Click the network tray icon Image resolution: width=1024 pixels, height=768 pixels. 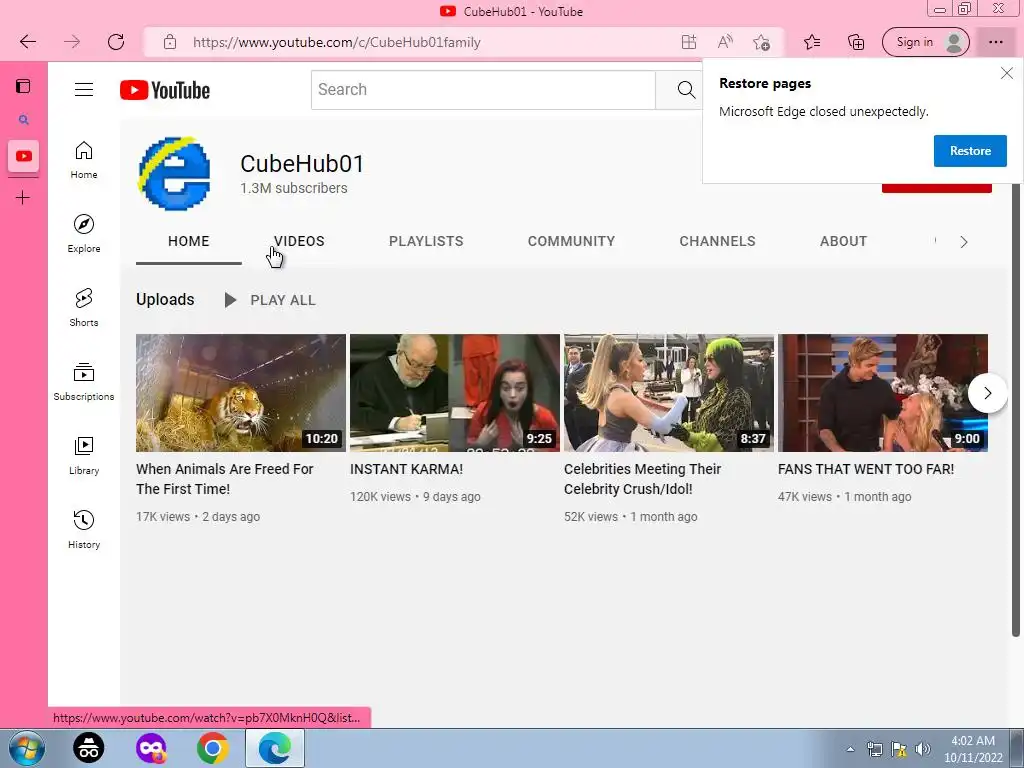pyautogui.click(x=874, y=749)
